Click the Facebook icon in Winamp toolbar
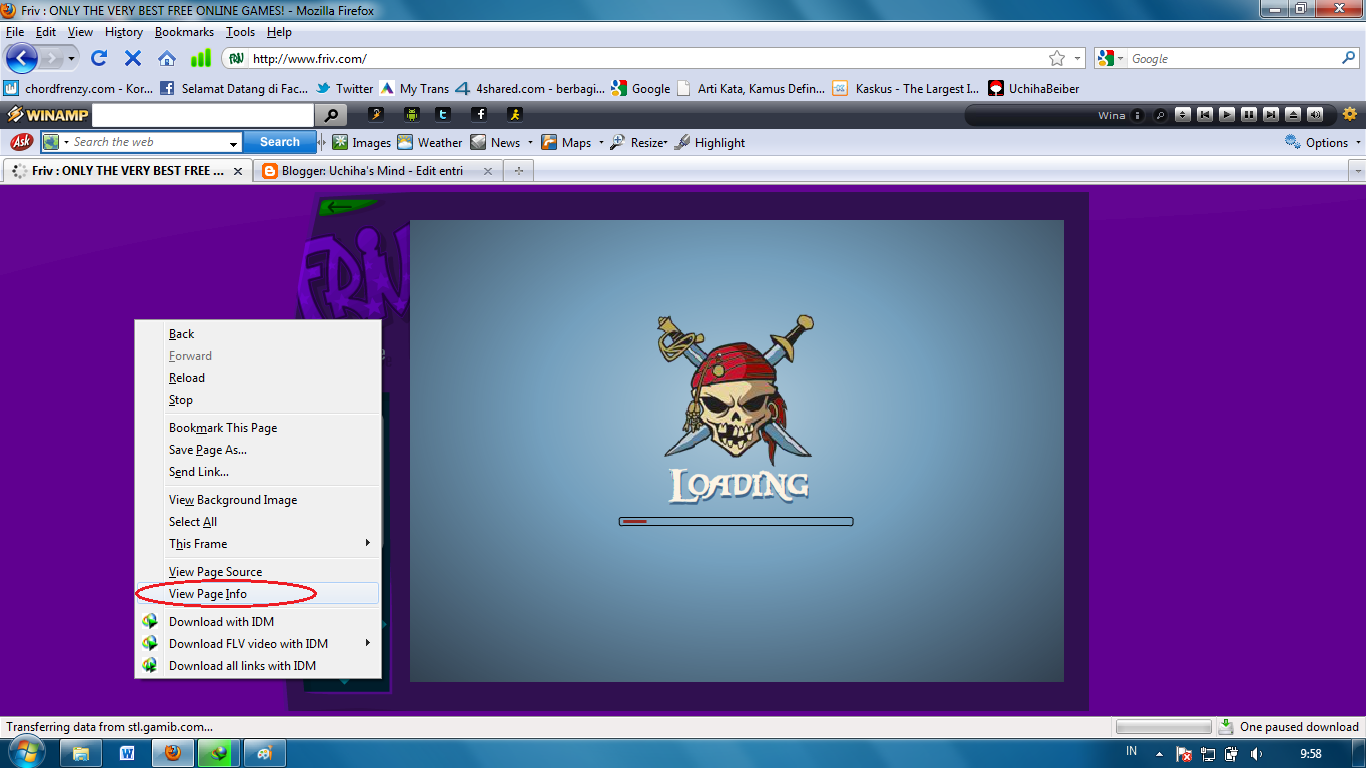 (x=480, y=114)
